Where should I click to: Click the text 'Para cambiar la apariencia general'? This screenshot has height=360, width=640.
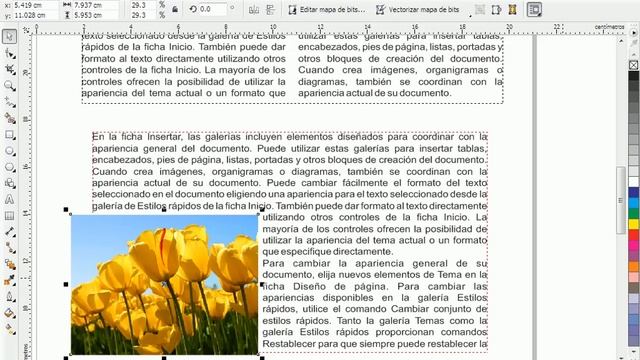click(x=356, y=263)
